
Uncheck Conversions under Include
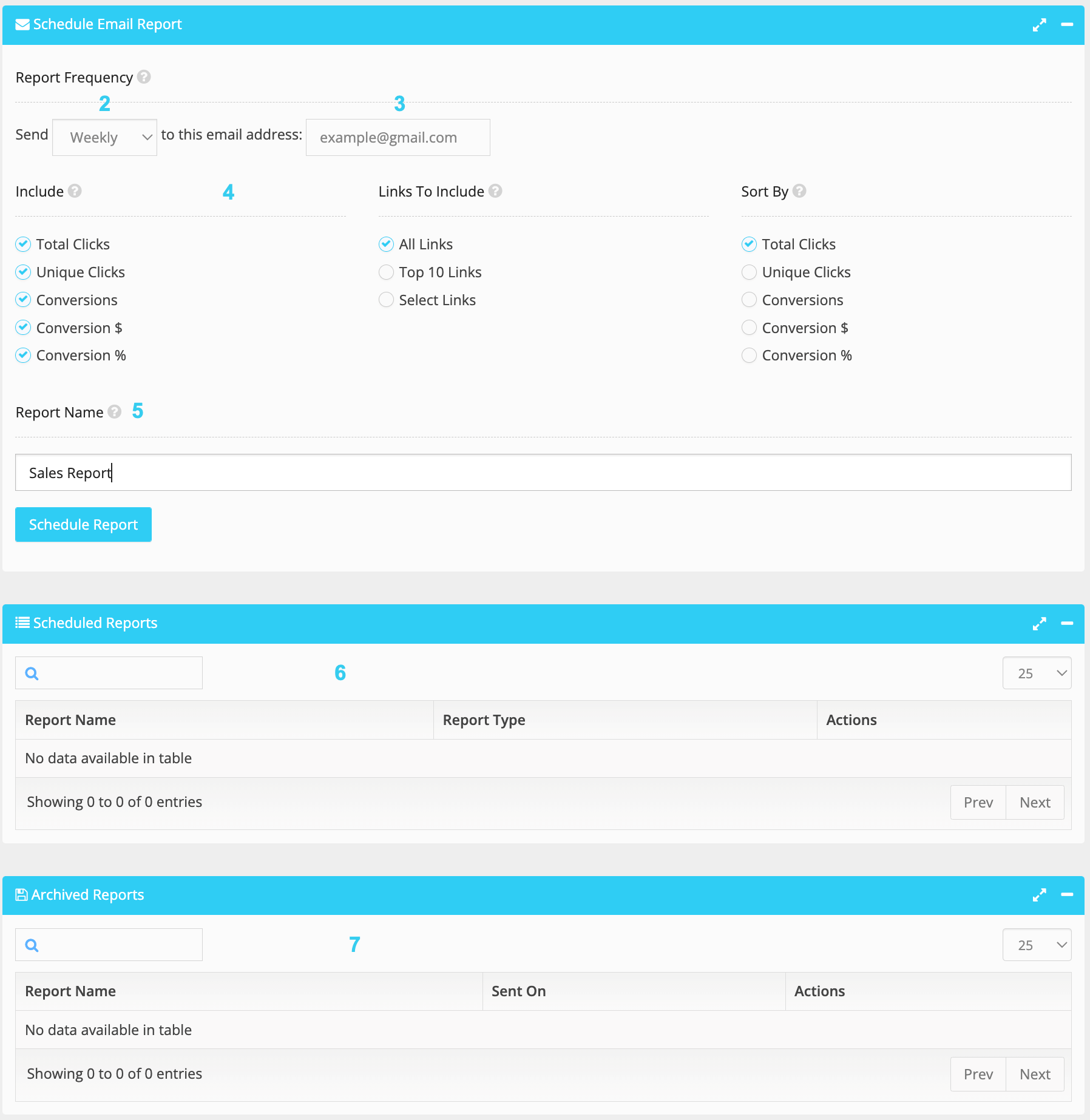pyautogui.click(x=23, y=300)
